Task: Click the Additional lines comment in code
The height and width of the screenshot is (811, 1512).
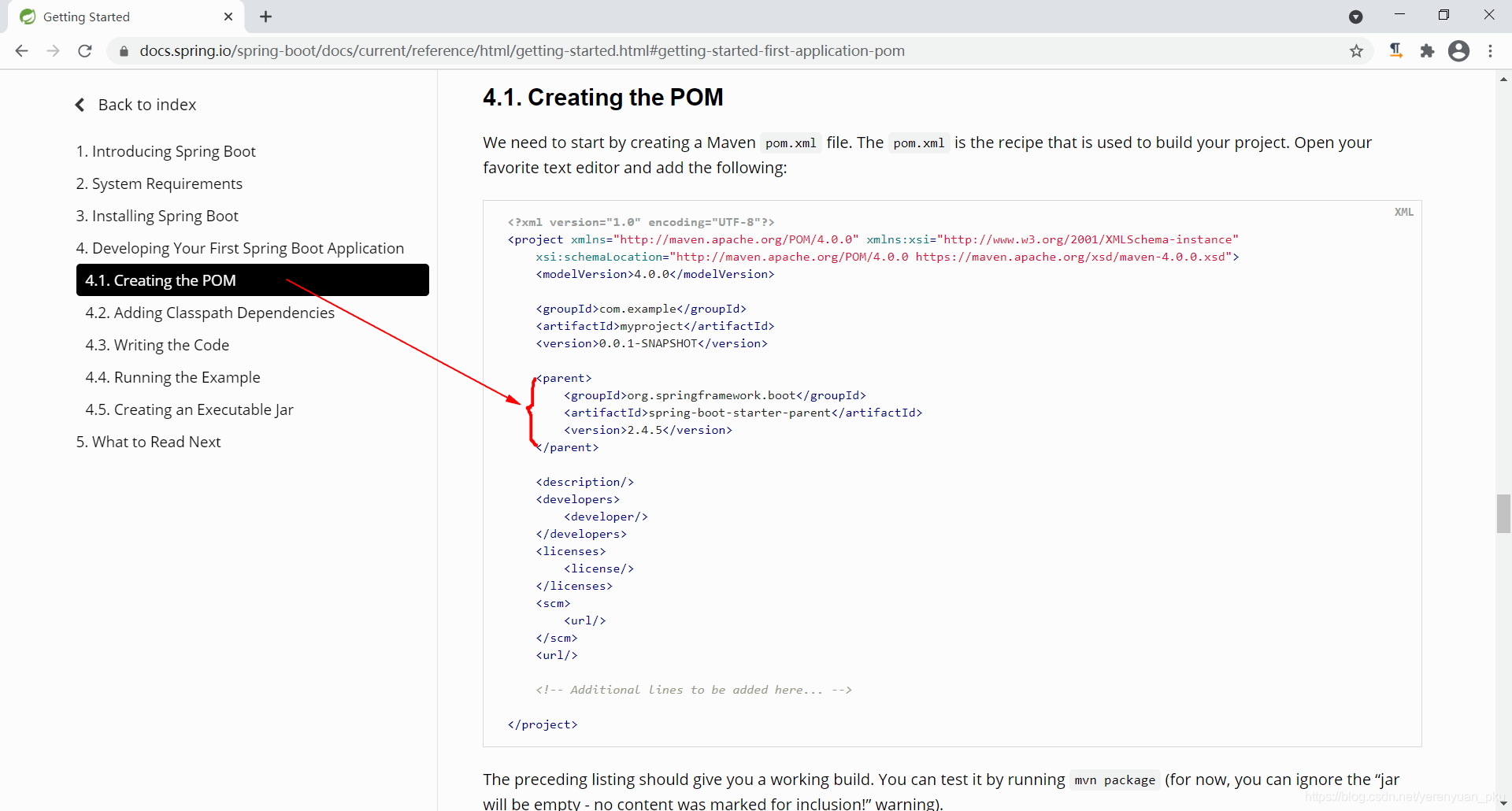Action: (x=694, y=690)
